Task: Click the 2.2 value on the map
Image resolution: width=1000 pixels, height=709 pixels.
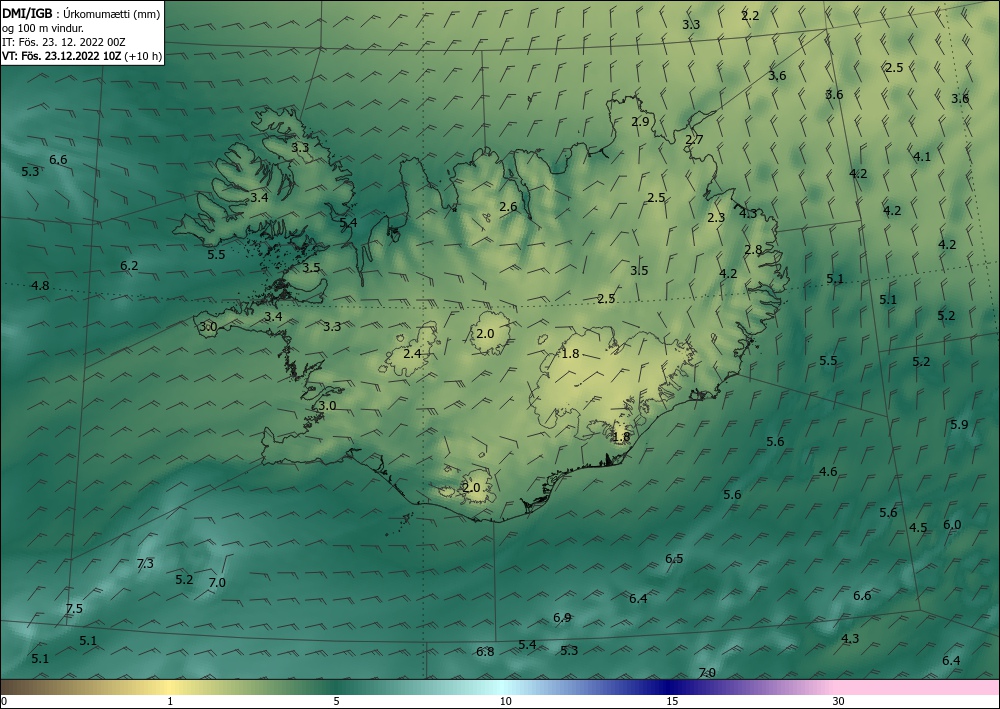Action: pyautogui.click(x=750, y=16)
